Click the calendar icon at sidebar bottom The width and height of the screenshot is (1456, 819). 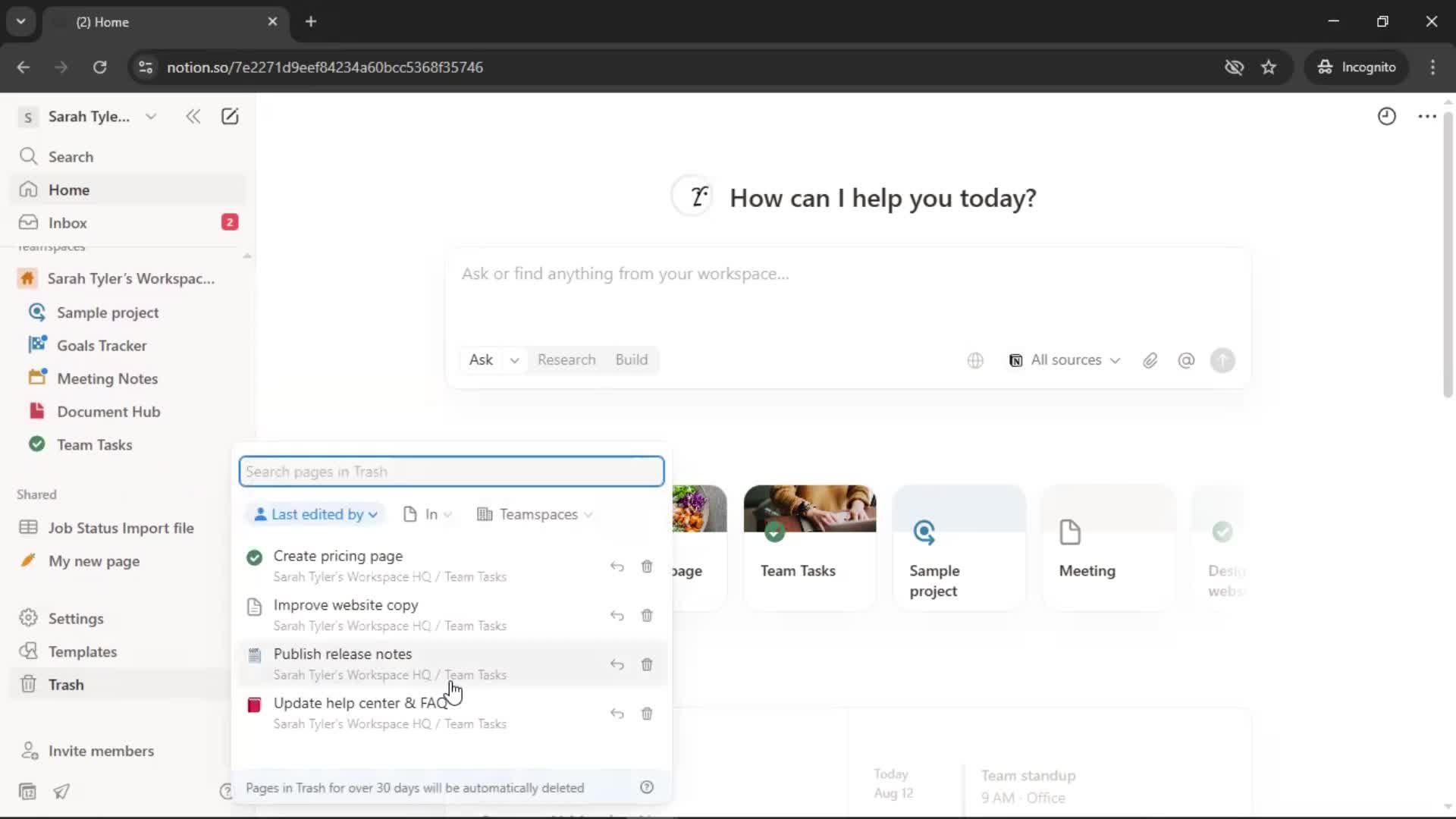pos(27,791)
